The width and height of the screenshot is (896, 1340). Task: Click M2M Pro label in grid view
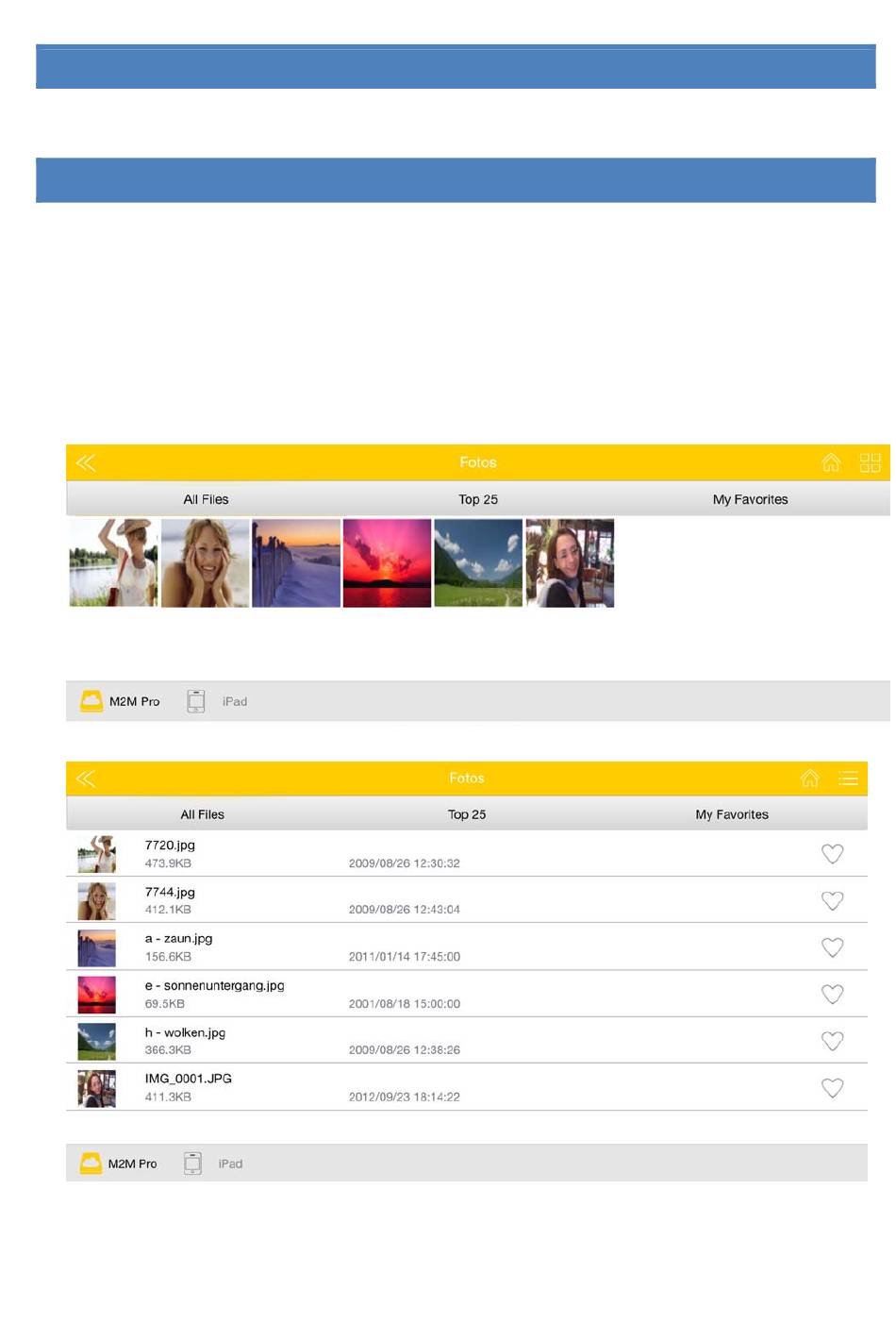pos(135,701)
